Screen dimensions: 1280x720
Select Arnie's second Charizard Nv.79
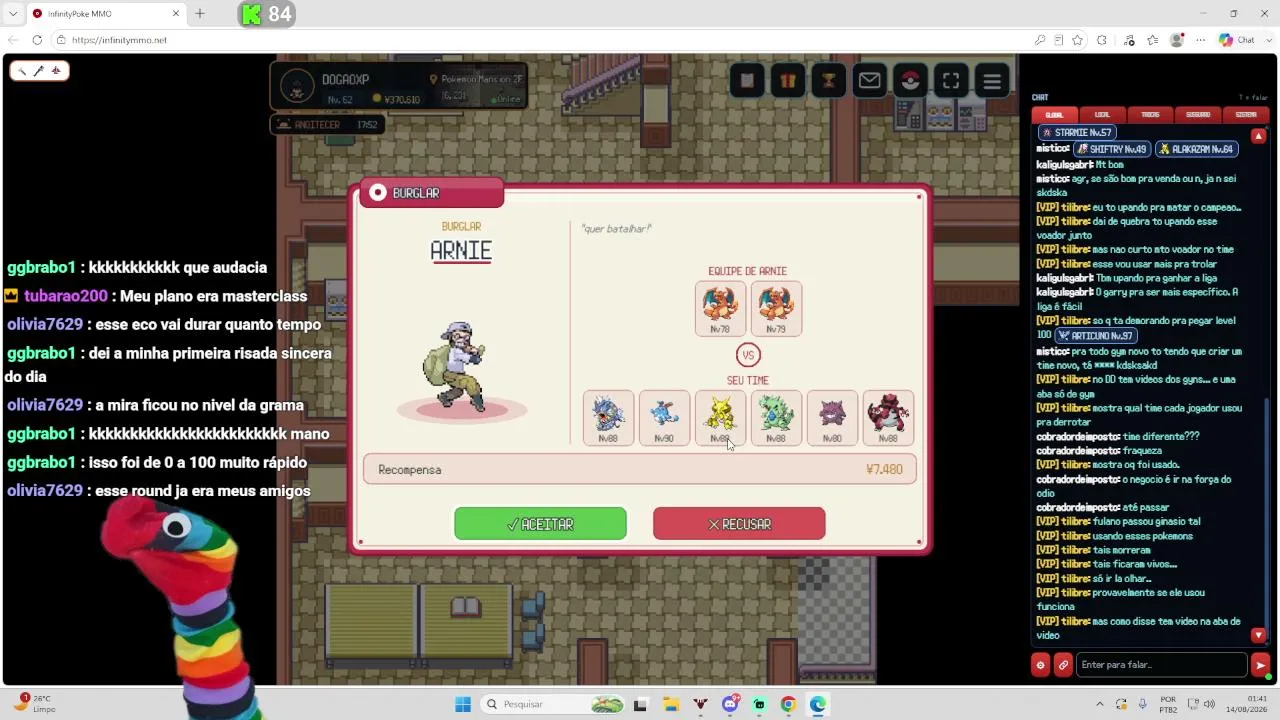776,309
